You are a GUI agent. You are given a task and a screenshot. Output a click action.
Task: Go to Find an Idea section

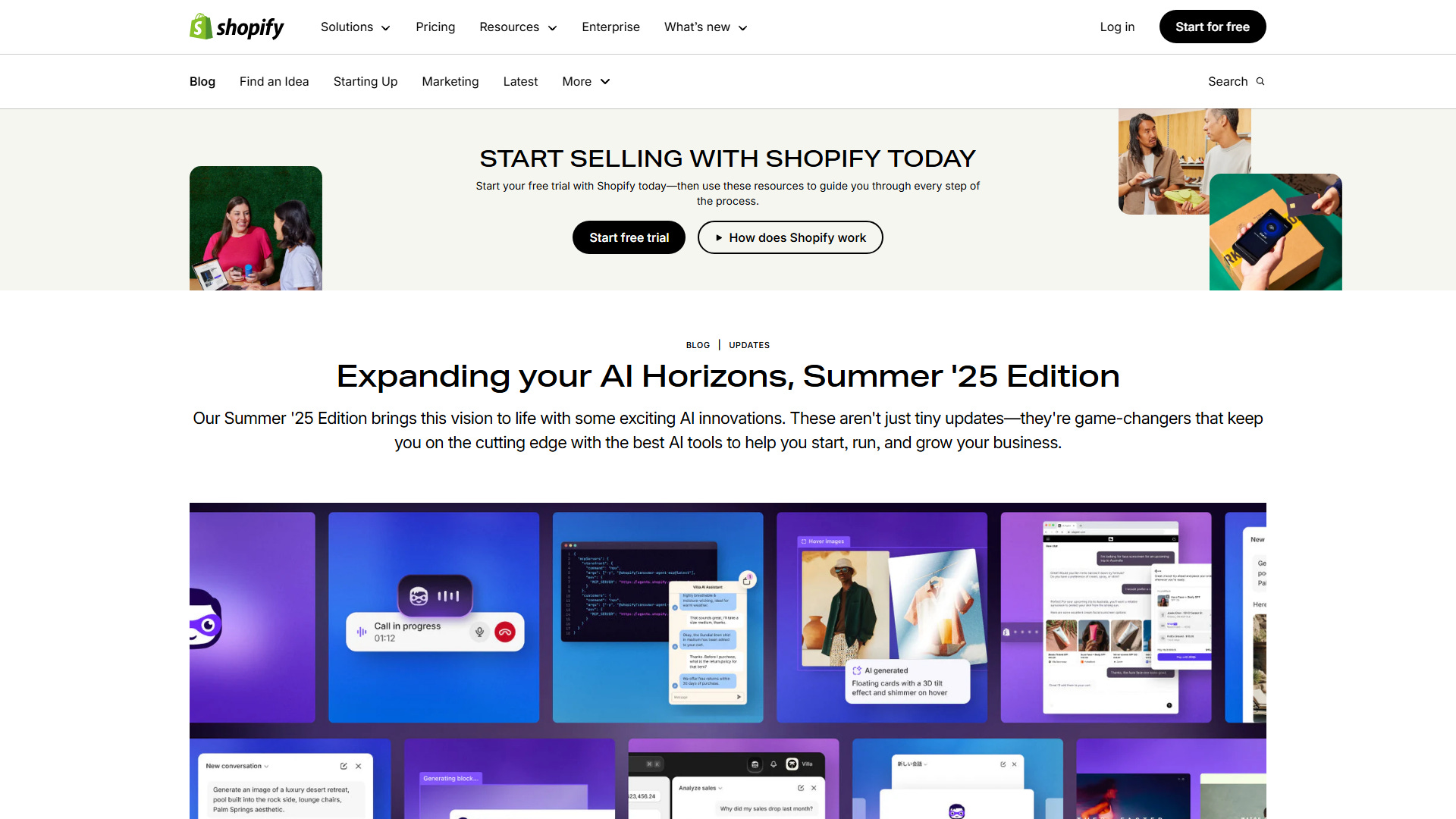coord(275,81)
